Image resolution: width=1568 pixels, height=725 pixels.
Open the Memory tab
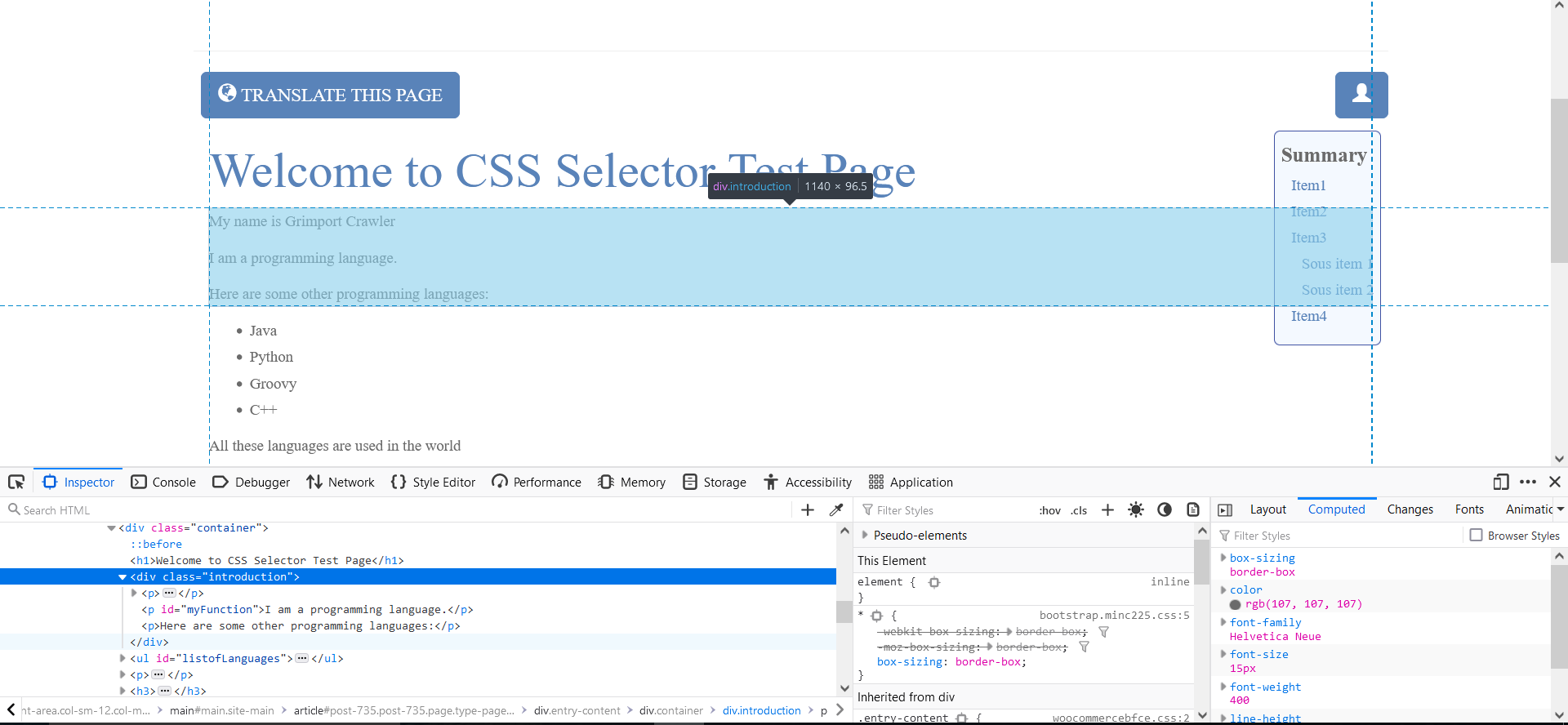point(631,482)
